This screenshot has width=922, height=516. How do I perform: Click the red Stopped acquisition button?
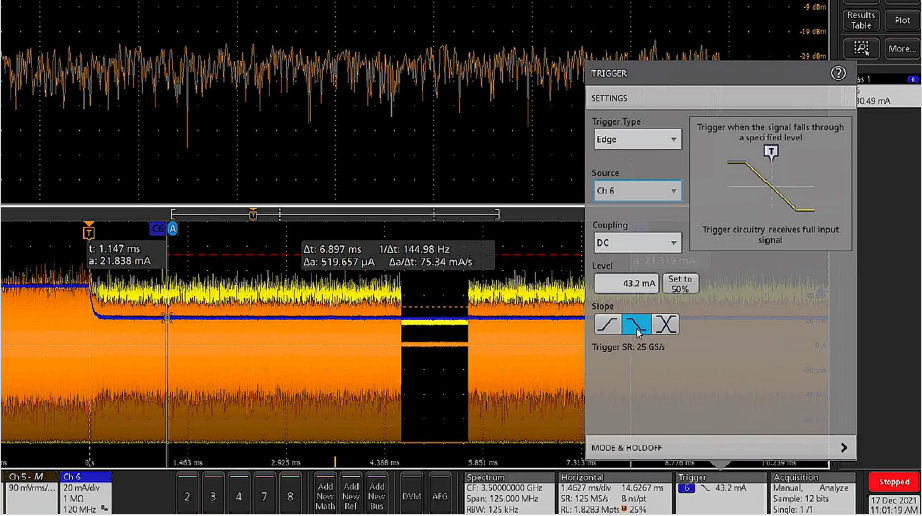pos(893,482)
